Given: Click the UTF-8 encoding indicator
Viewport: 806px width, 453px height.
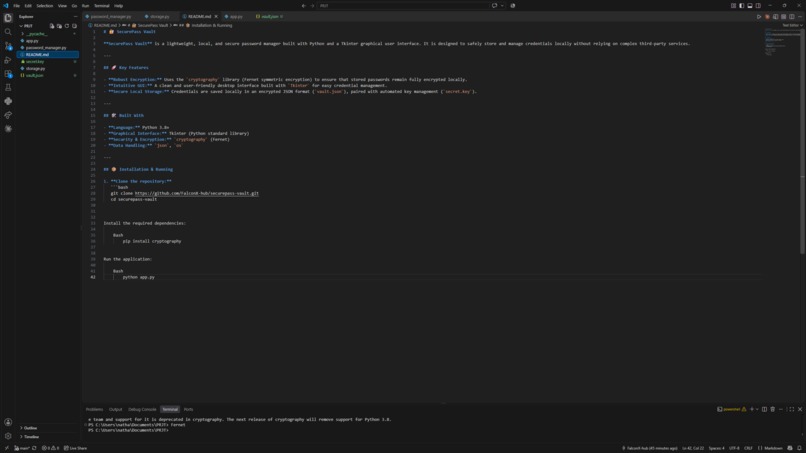Looking at the screenshot, I should pos(734,448).
